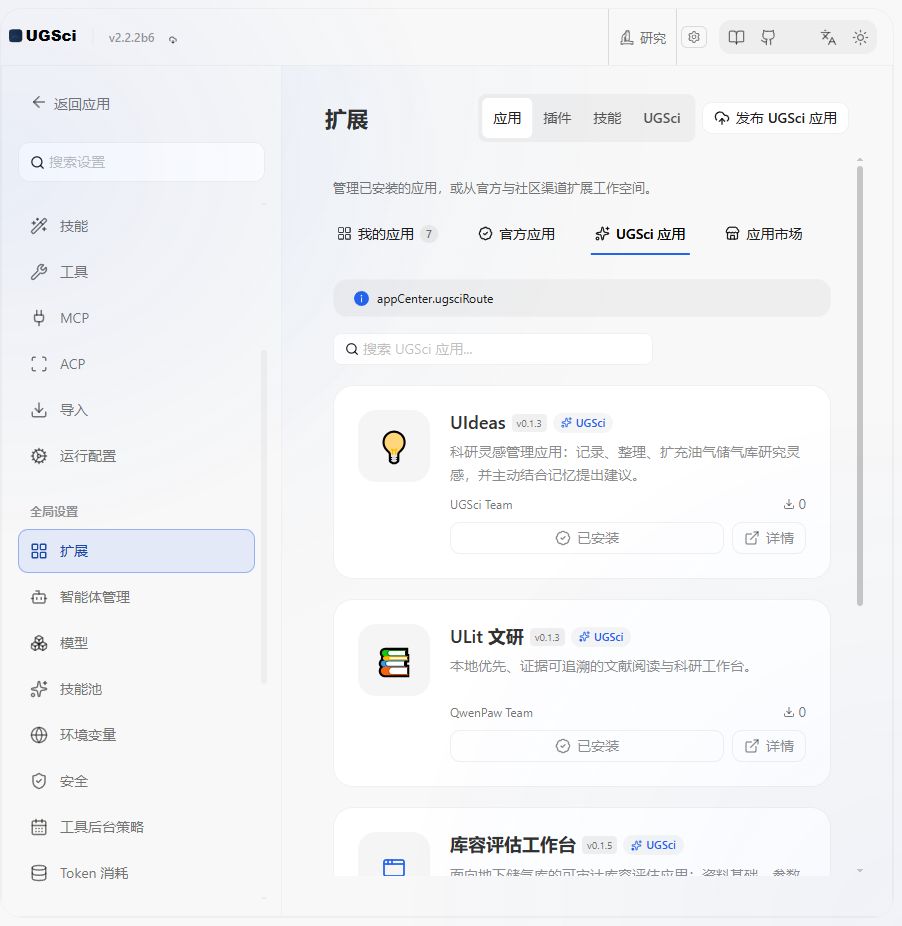Click the UGSci Team author text
The height and width of the screenshot is (926, 902).
coord(481,505)
